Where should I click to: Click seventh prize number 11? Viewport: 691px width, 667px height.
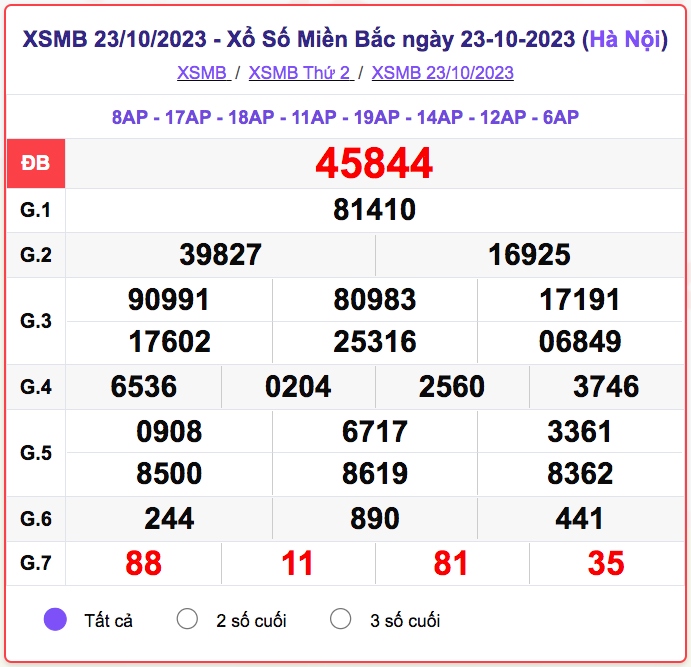(x=297, y=563)
